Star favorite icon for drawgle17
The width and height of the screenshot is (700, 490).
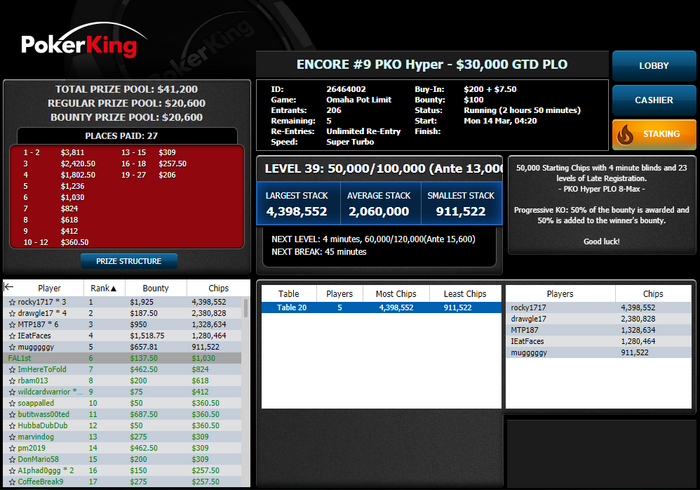pyautogui.click(x=12, y=313)
